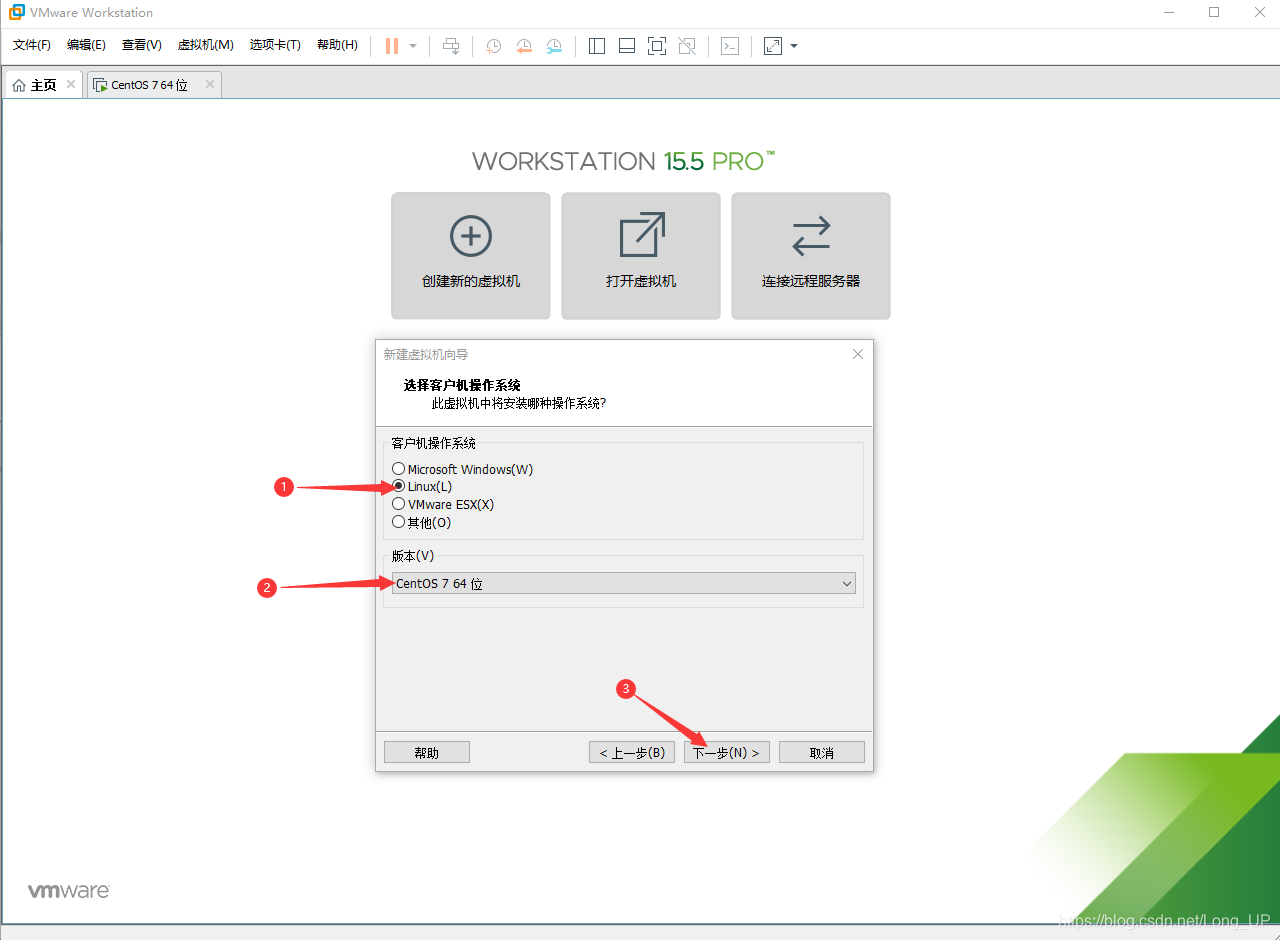Open the 选项卡(T) menu

[275, 45]
